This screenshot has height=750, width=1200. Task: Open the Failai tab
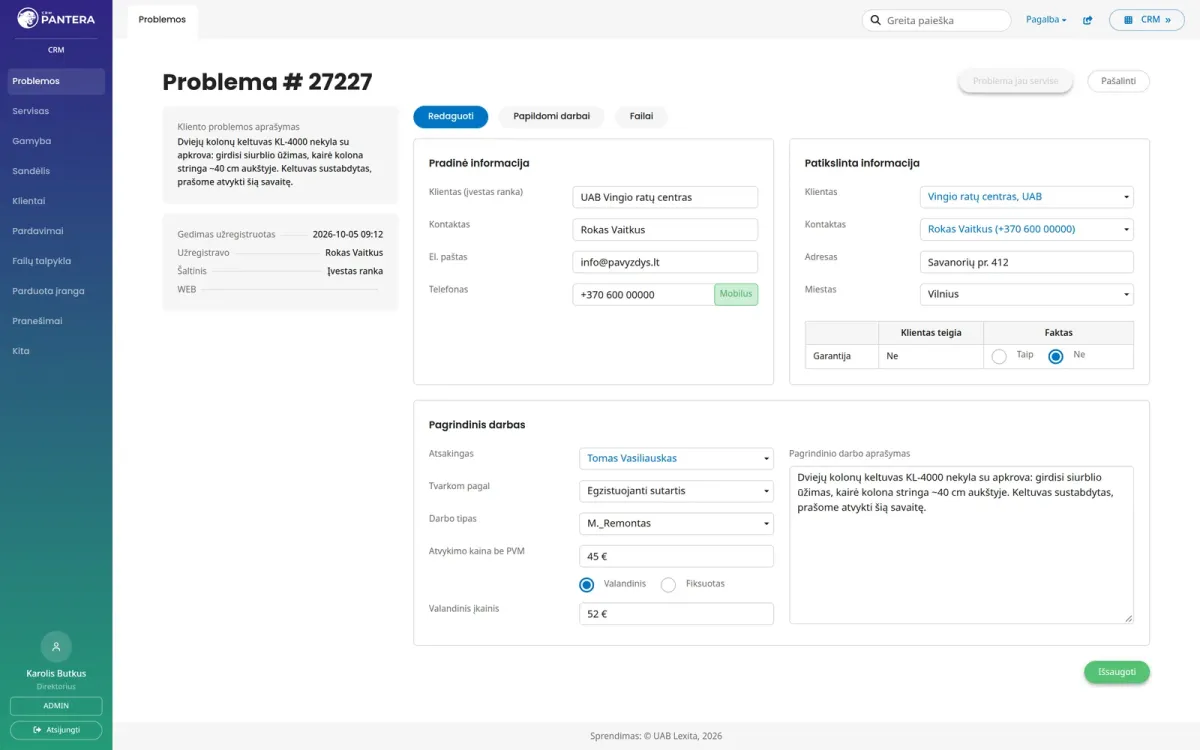tap(641, 116)
